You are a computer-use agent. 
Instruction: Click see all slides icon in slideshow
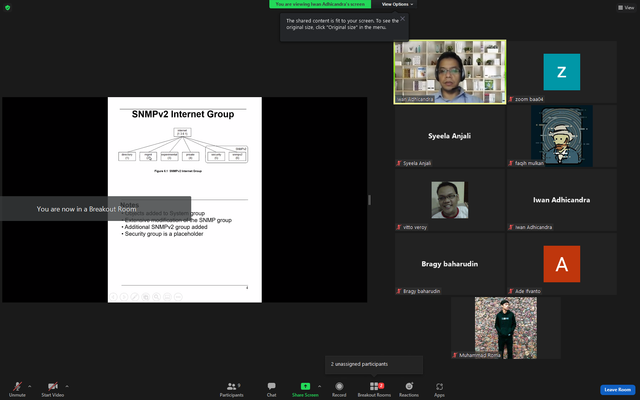(146, 297)
